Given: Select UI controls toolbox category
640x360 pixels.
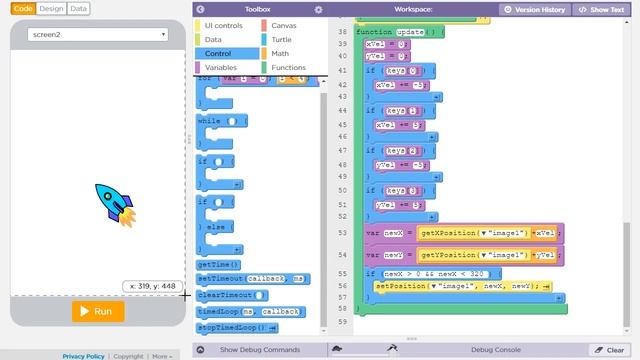Looking at the screenshot, I should [x=227, y=25].
